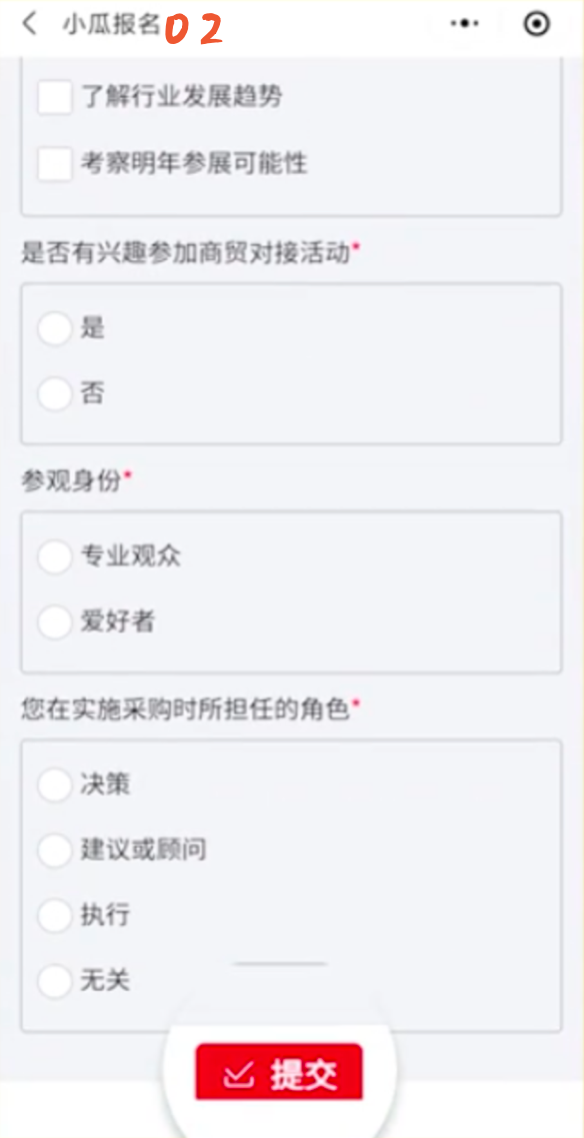Image resolution: width=584 pixels, height=1138 pixels.
Task: Tap the 是否有兴趣参加商贸对接活动 label
Action: [x=186, y=253]
